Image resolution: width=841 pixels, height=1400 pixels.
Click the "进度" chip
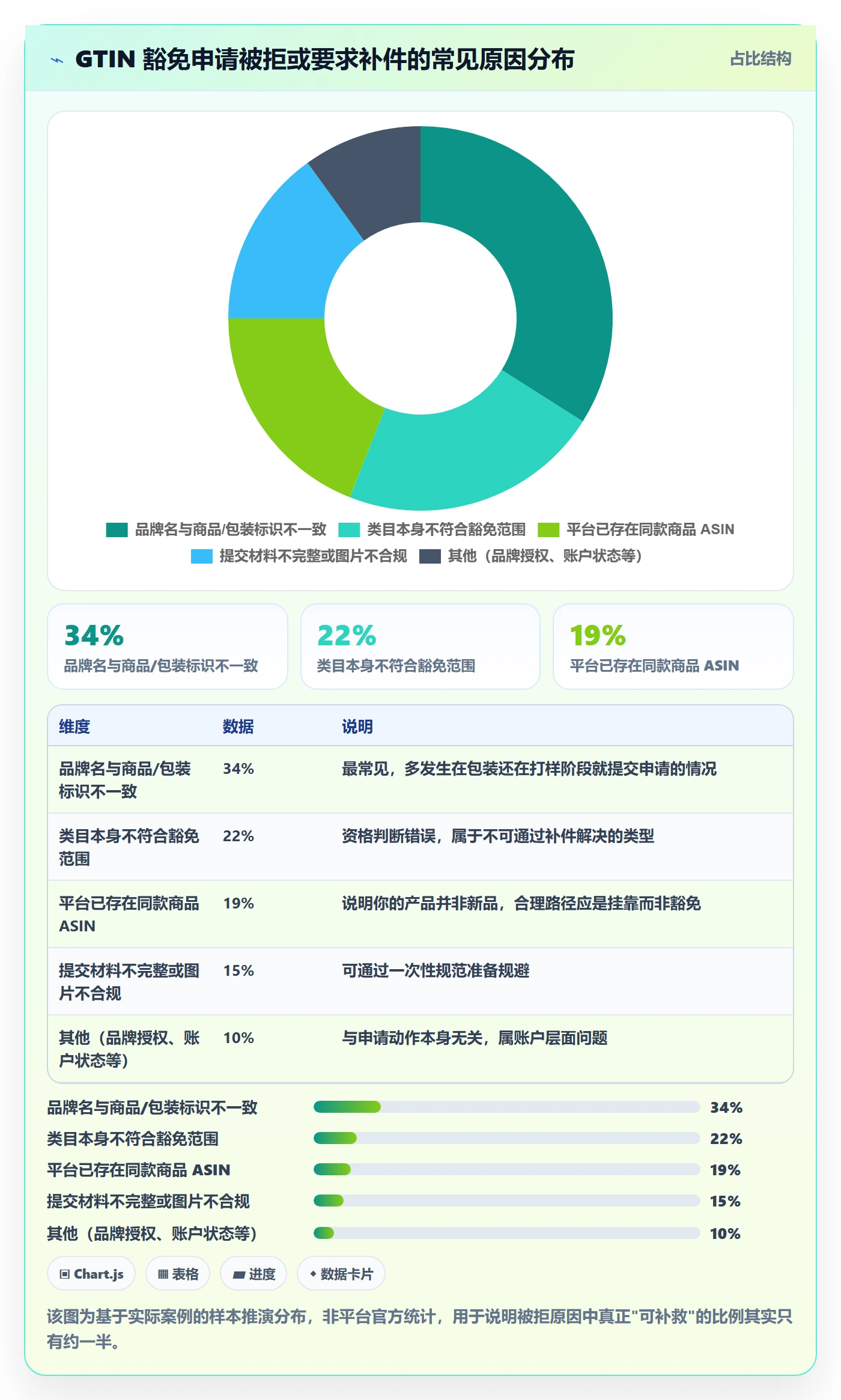coord(254,1274)
